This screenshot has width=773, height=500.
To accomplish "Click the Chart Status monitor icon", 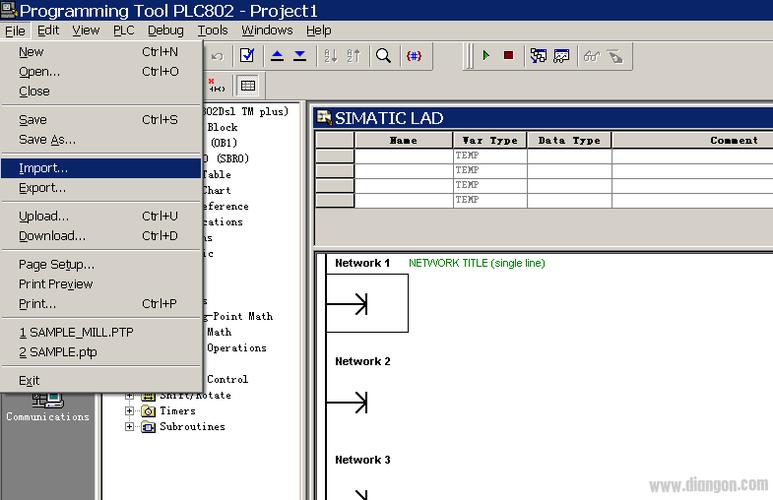I will coord(561,56).
